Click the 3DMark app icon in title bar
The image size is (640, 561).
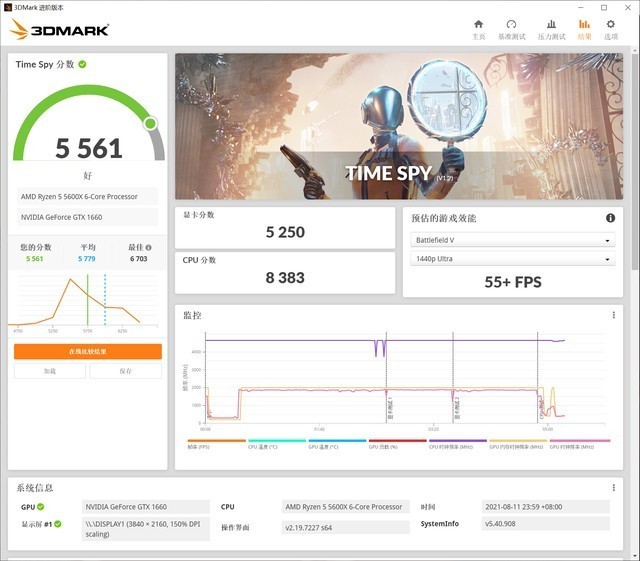tap(8, 7)
